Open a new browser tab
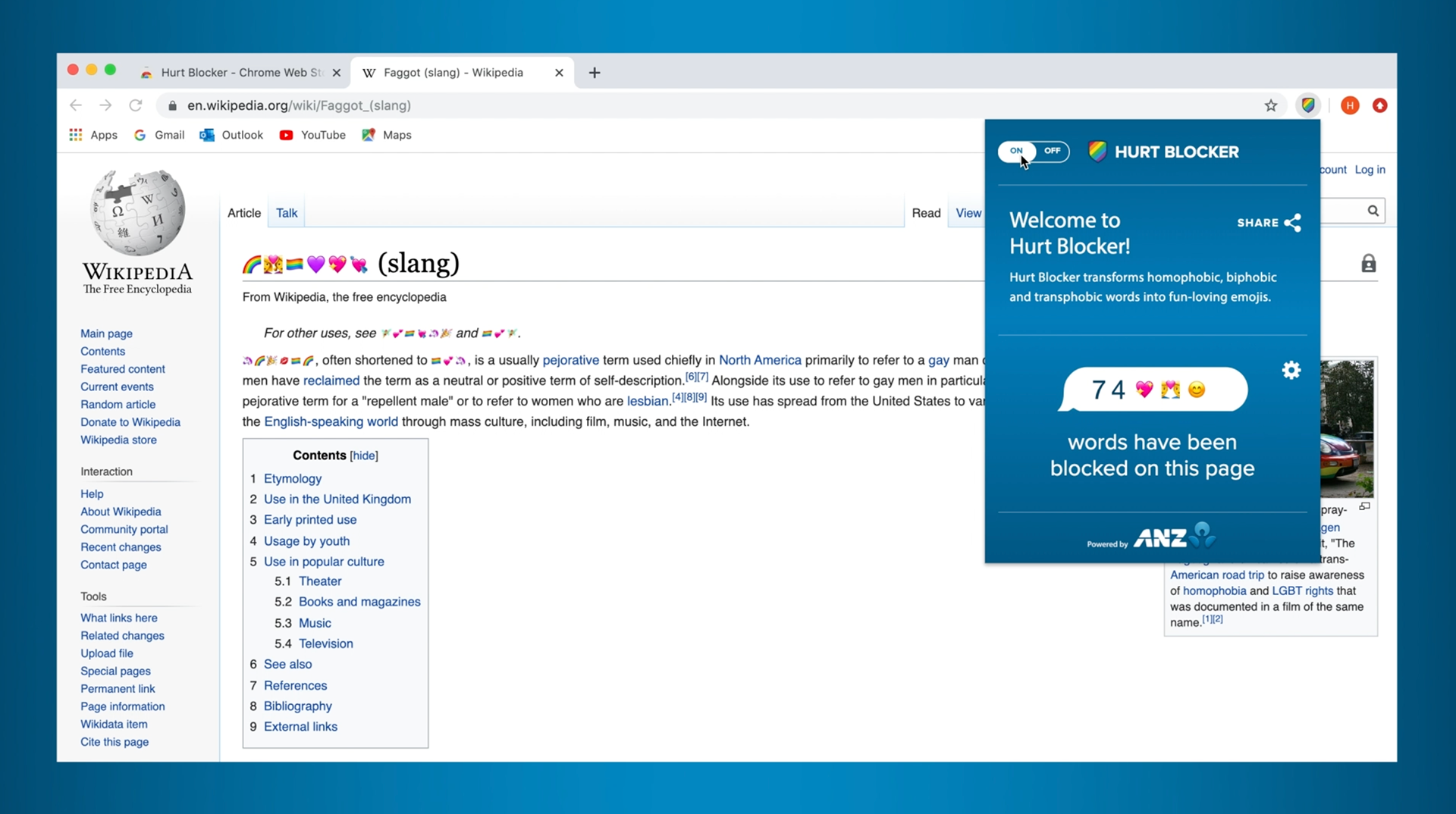Viewport: 1456px width, 814px height. [x=595, y=73]
